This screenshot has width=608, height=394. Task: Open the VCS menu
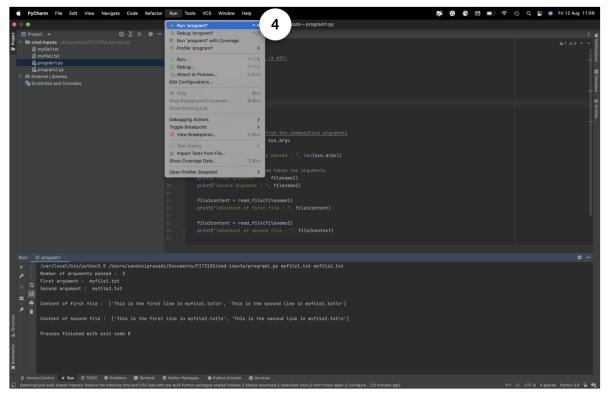tap(207, 13)
